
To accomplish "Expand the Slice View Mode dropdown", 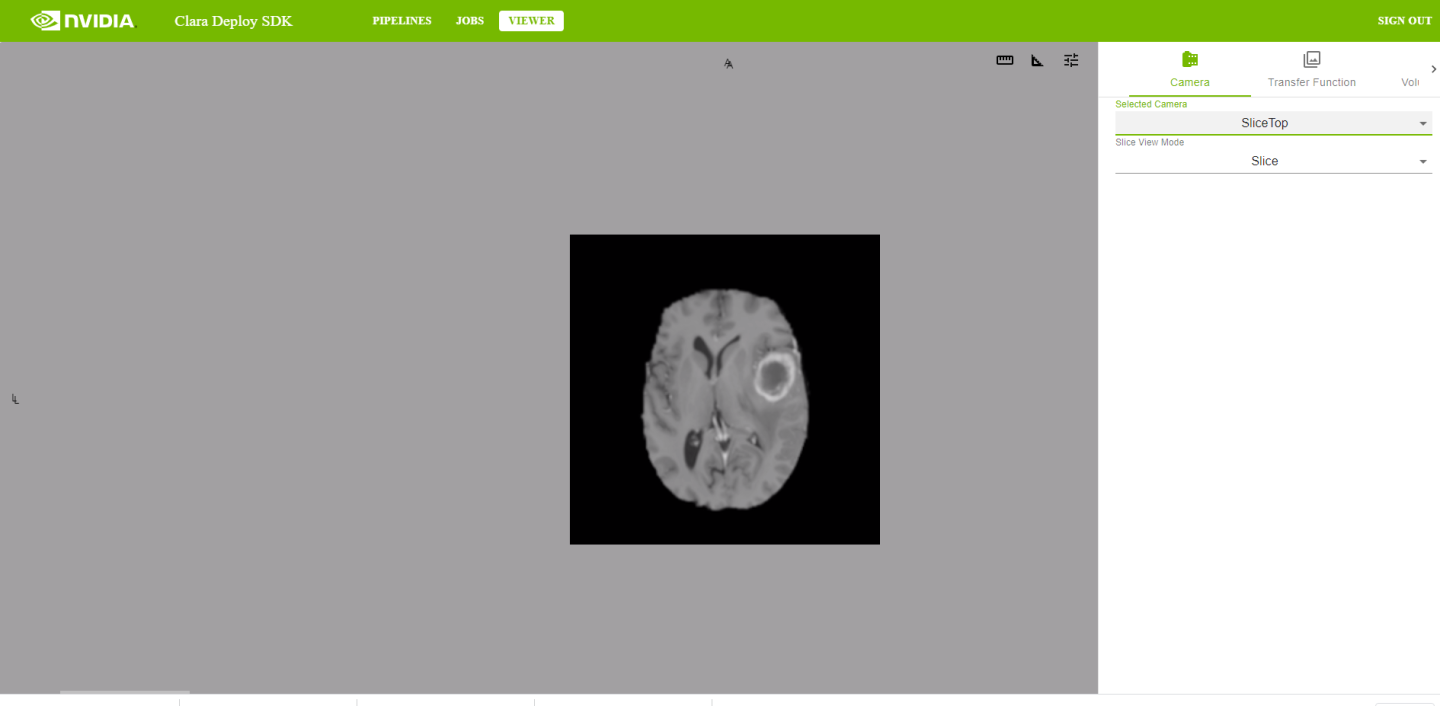I will click(x=1273, y=161).
